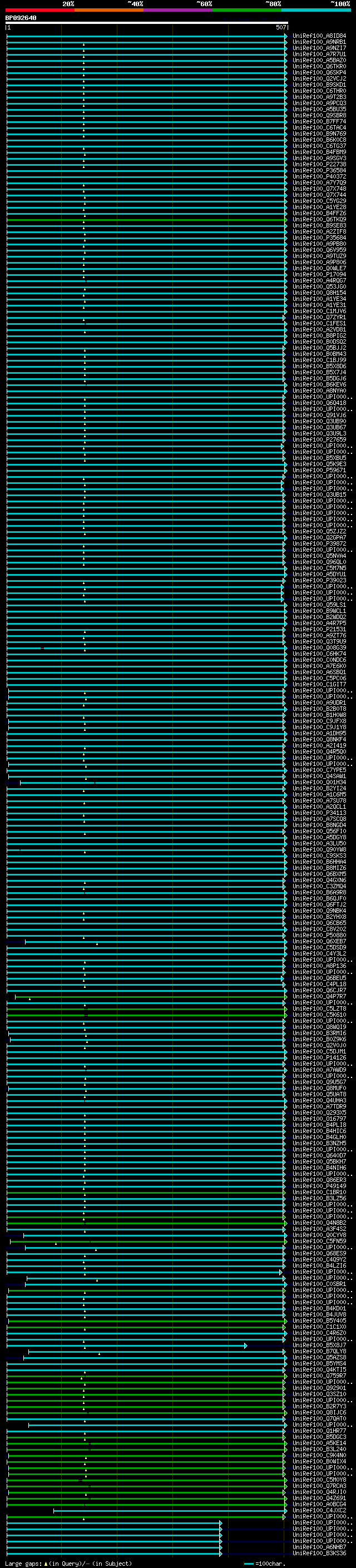
Task: Click label UniRef100_Q01H34
Action: pyautogui.click(x=319, y=783)
